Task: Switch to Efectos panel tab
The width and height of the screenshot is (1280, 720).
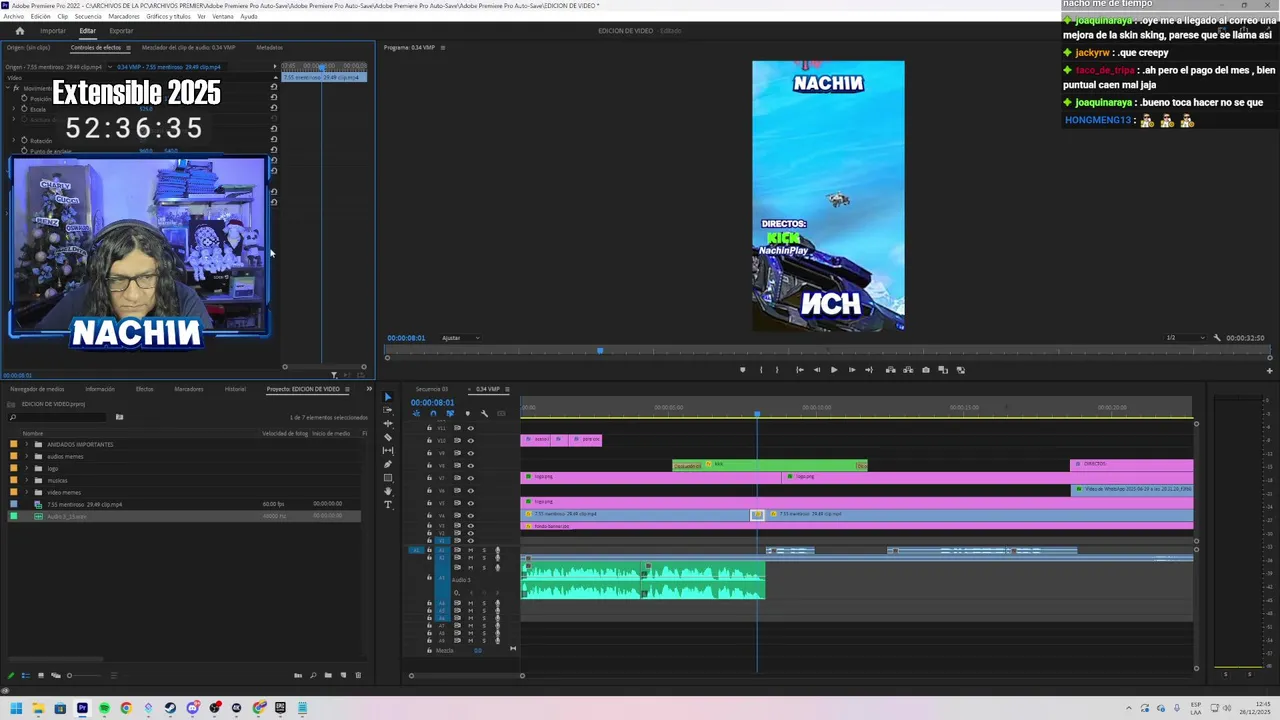Action: pyautogui.click(x=145, y=389)
